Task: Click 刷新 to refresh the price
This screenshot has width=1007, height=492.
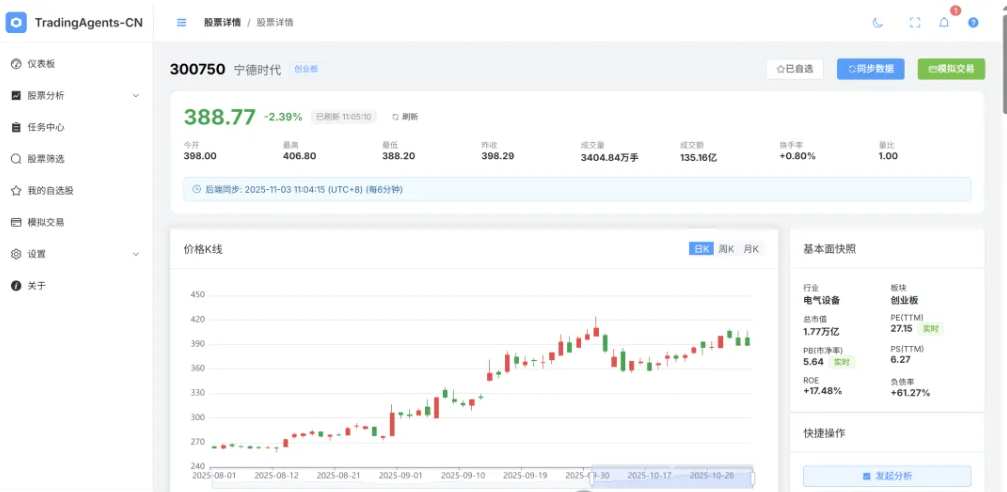Action: [x=405, y=117]
